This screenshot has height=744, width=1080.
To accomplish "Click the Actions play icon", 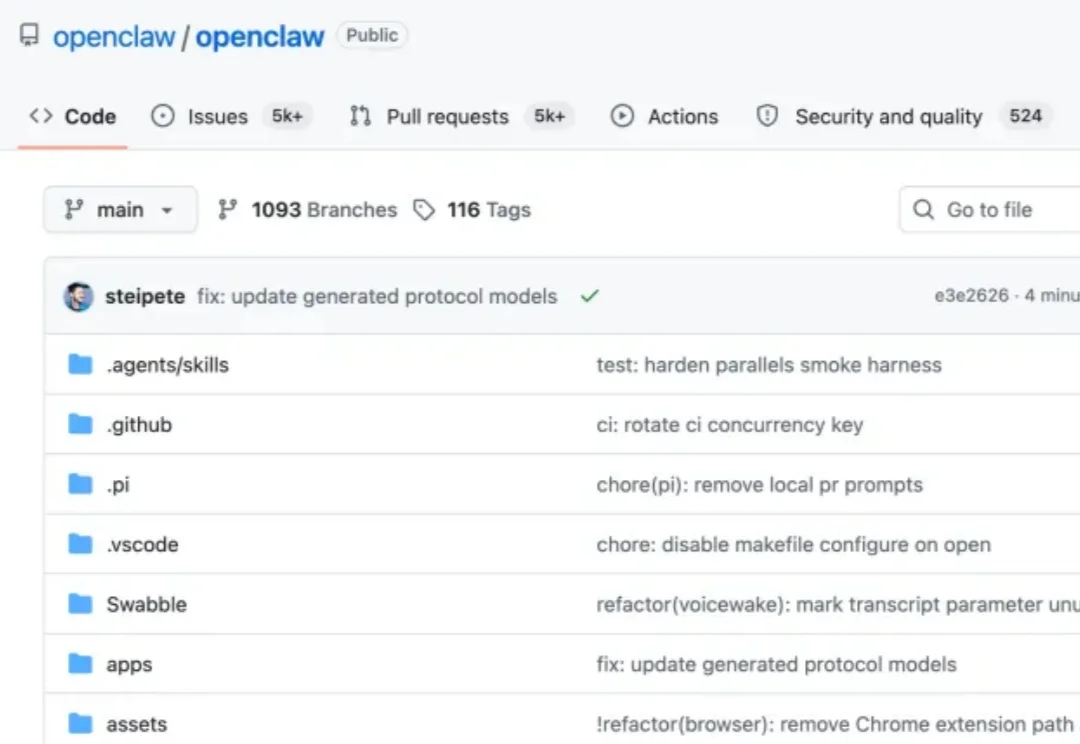I will [622, 117].
